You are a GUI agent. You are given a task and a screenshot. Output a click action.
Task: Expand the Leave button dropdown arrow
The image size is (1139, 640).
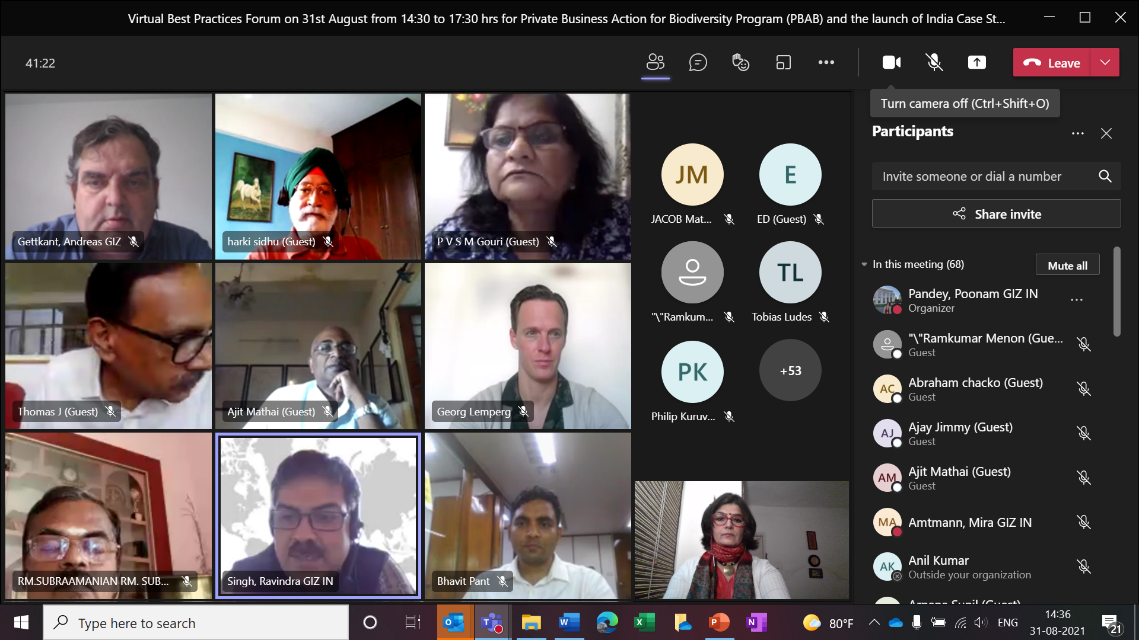click(x=1105, y=63)
